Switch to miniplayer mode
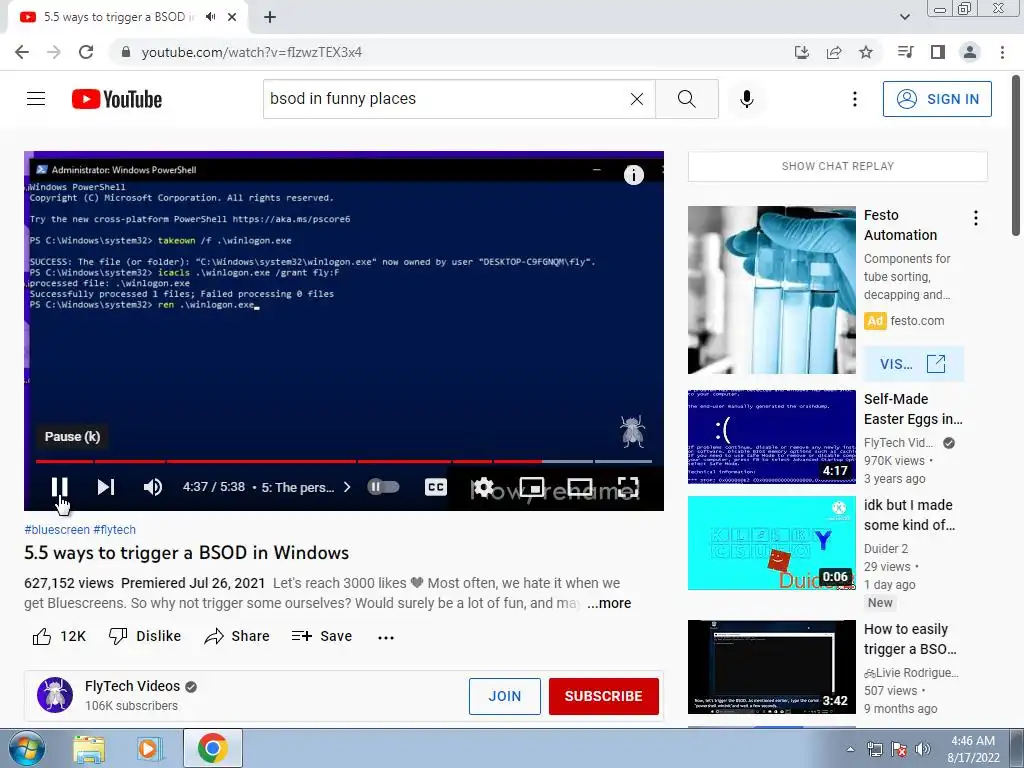Screen dimensions: 1024x768 (x=532, y=487)
